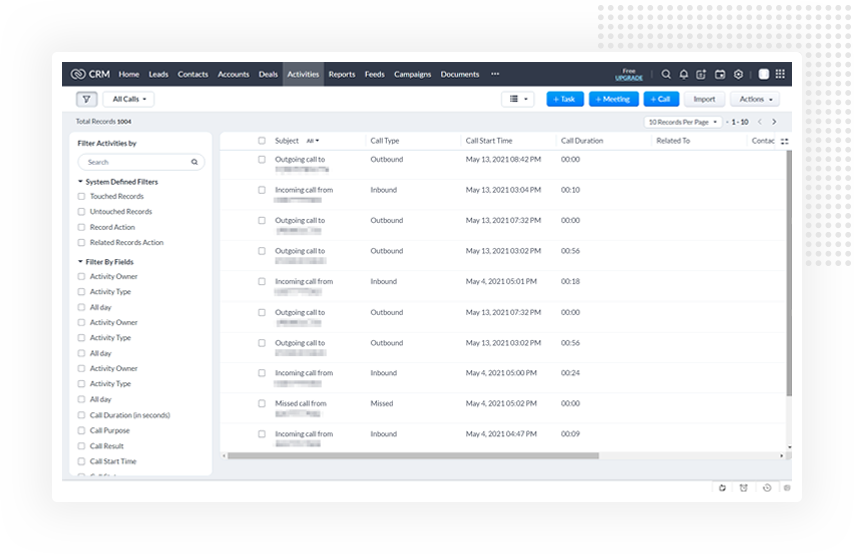Screen dimensions: 854x554
Task: Open the Deals tab
Action: tap(268, 74)
